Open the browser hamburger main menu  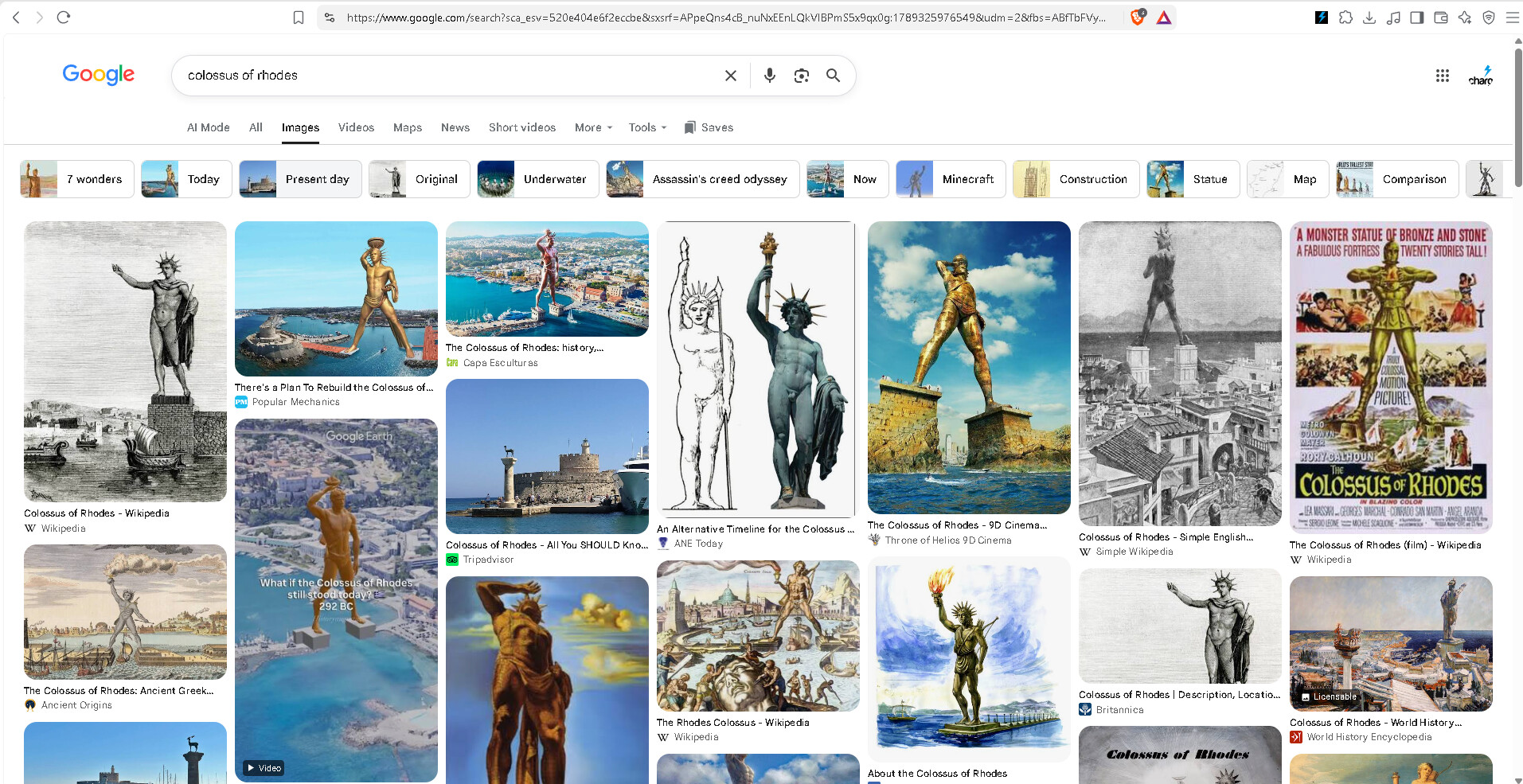click(1512, 18)
